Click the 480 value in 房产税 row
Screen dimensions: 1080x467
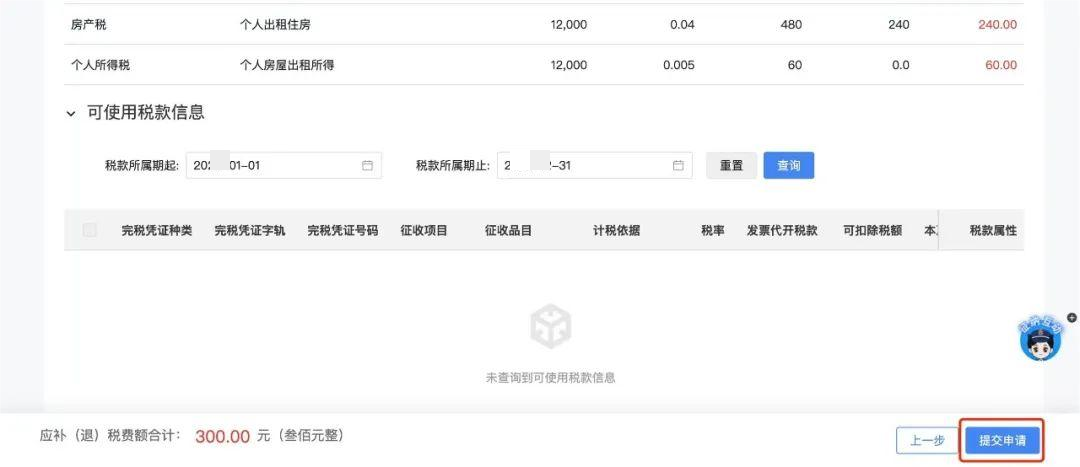coord(791,25)
